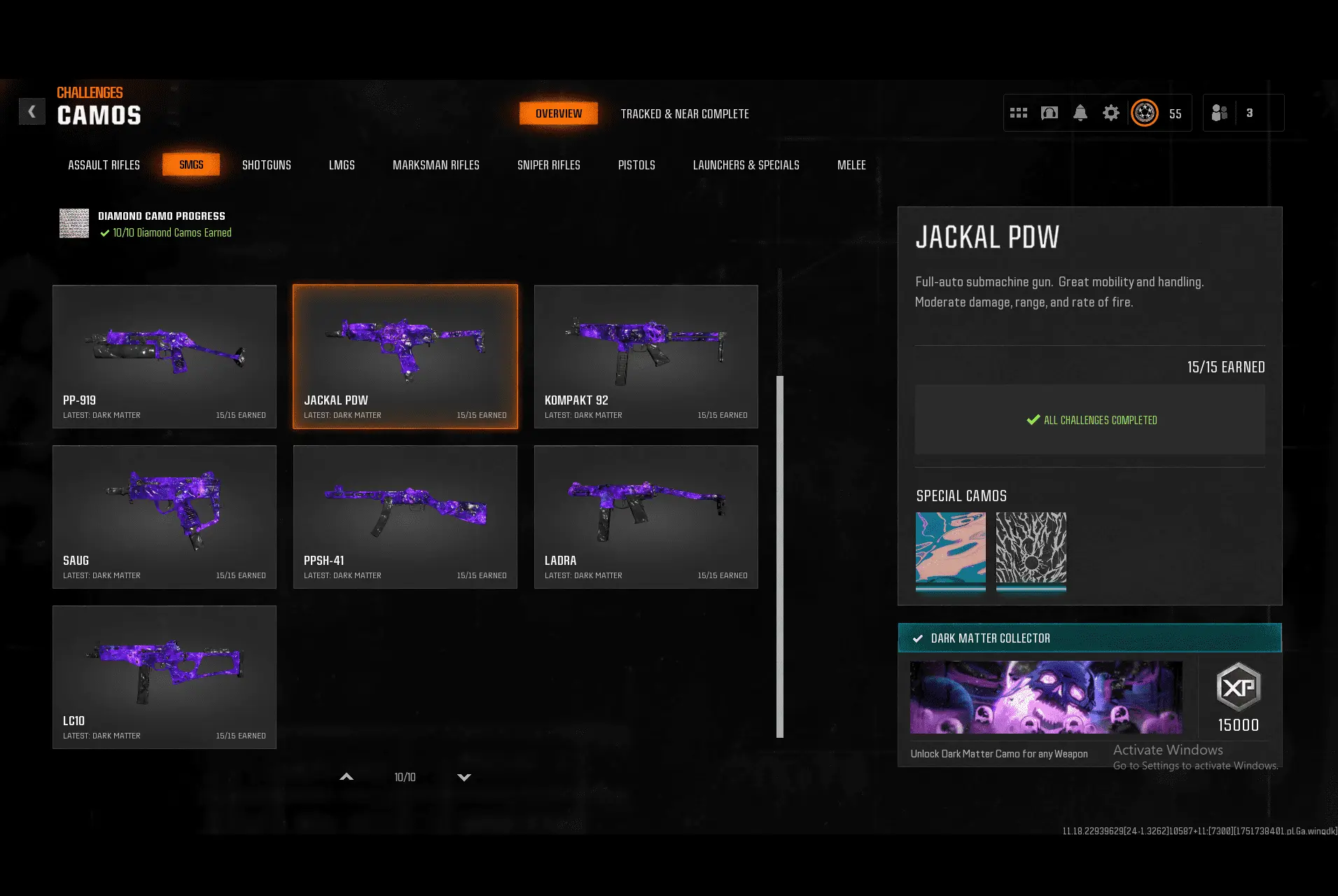Select the Jackal PDW weapon card
This screenshot has width=1338, height=896.
tap(405, 356)
